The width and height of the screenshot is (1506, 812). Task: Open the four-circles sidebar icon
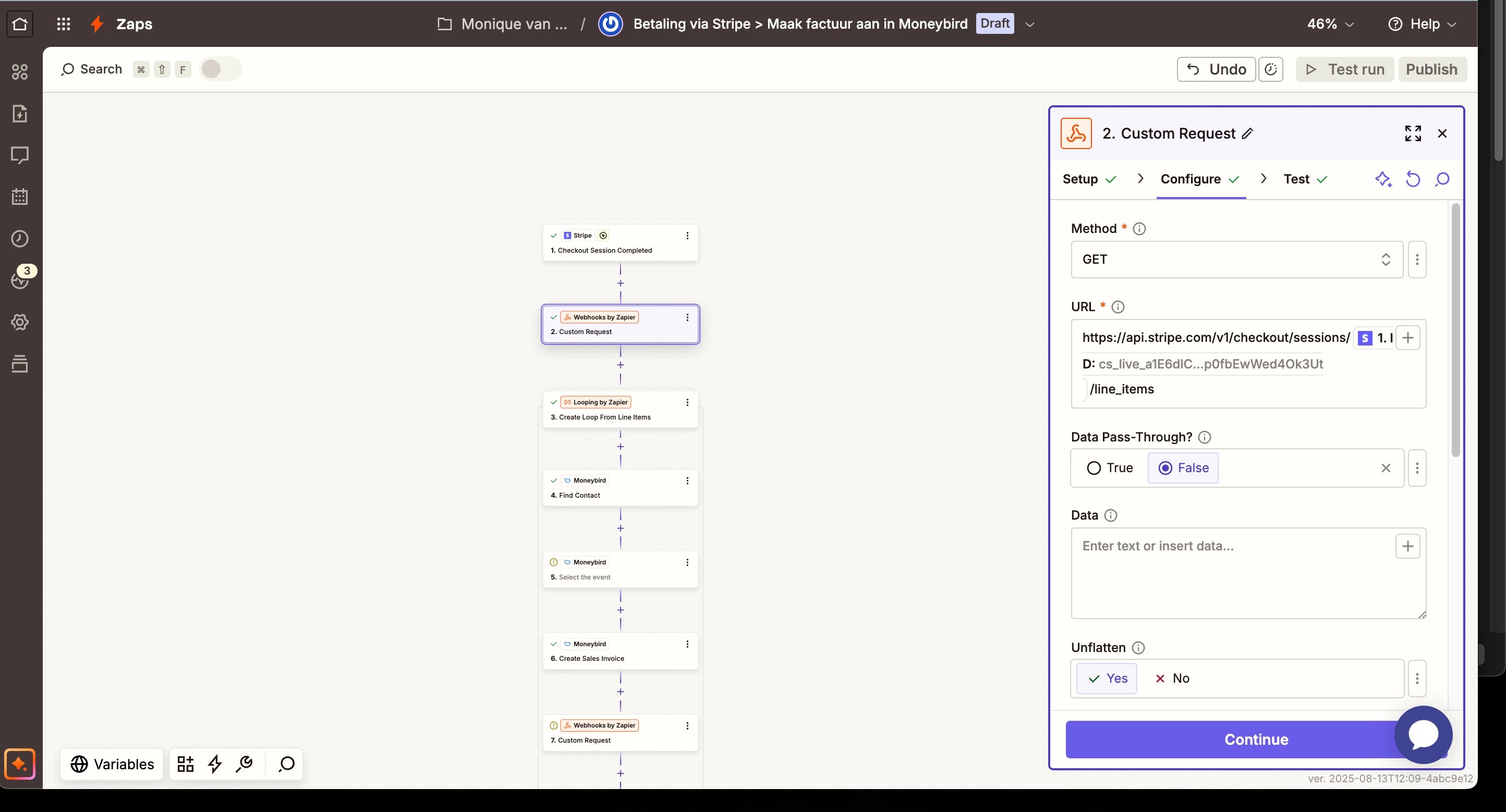(20, 72)
